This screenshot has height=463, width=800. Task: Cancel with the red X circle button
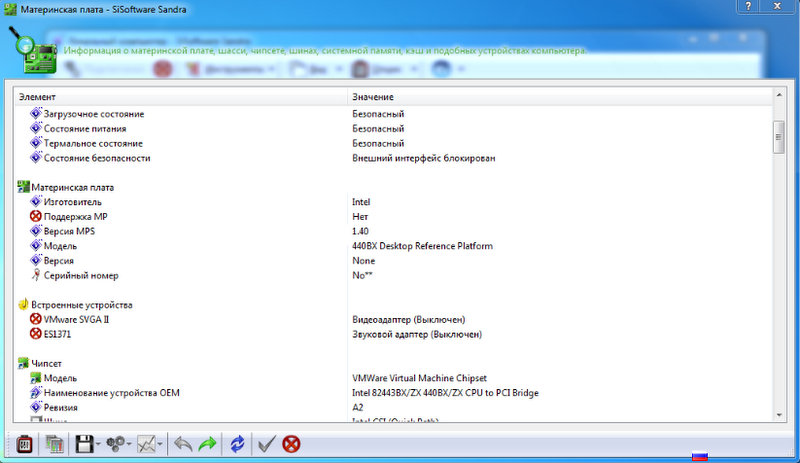tap(291, 444)
